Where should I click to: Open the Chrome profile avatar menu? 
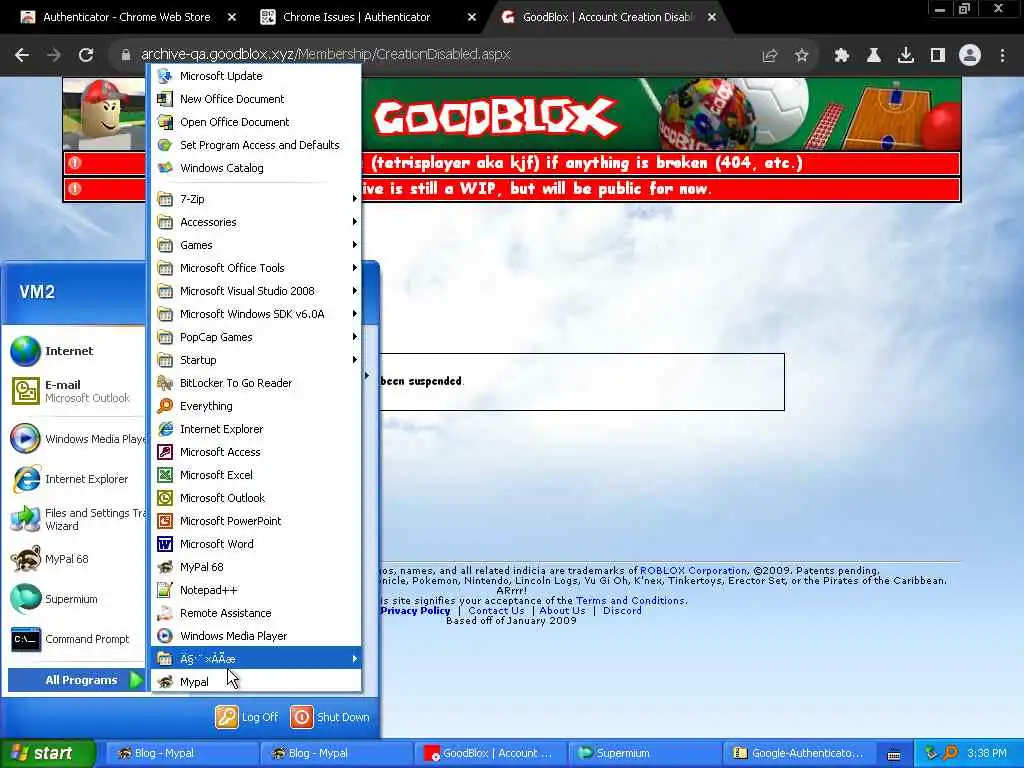(x=970, y=55)
